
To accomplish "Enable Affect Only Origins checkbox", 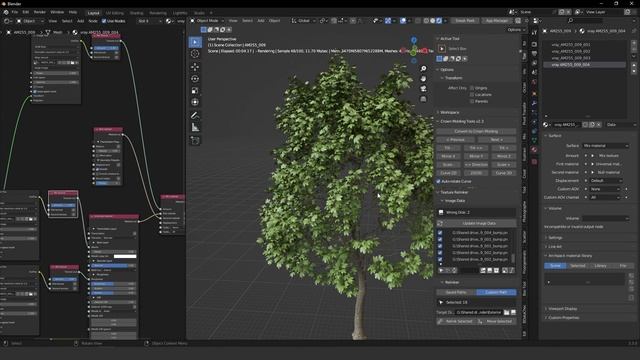I will point(472,88).
